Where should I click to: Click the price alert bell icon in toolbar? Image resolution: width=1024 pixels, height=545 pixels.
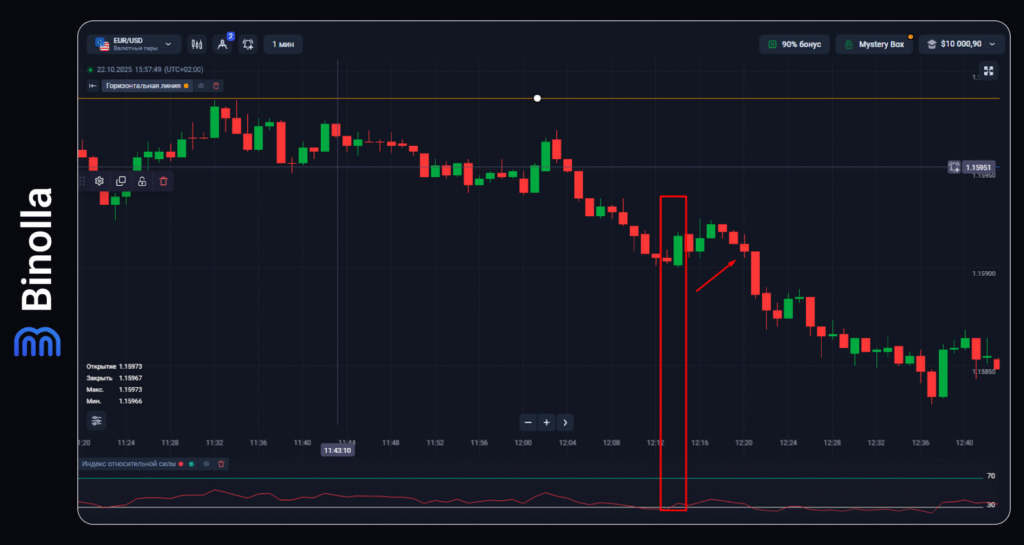(247, 44)
